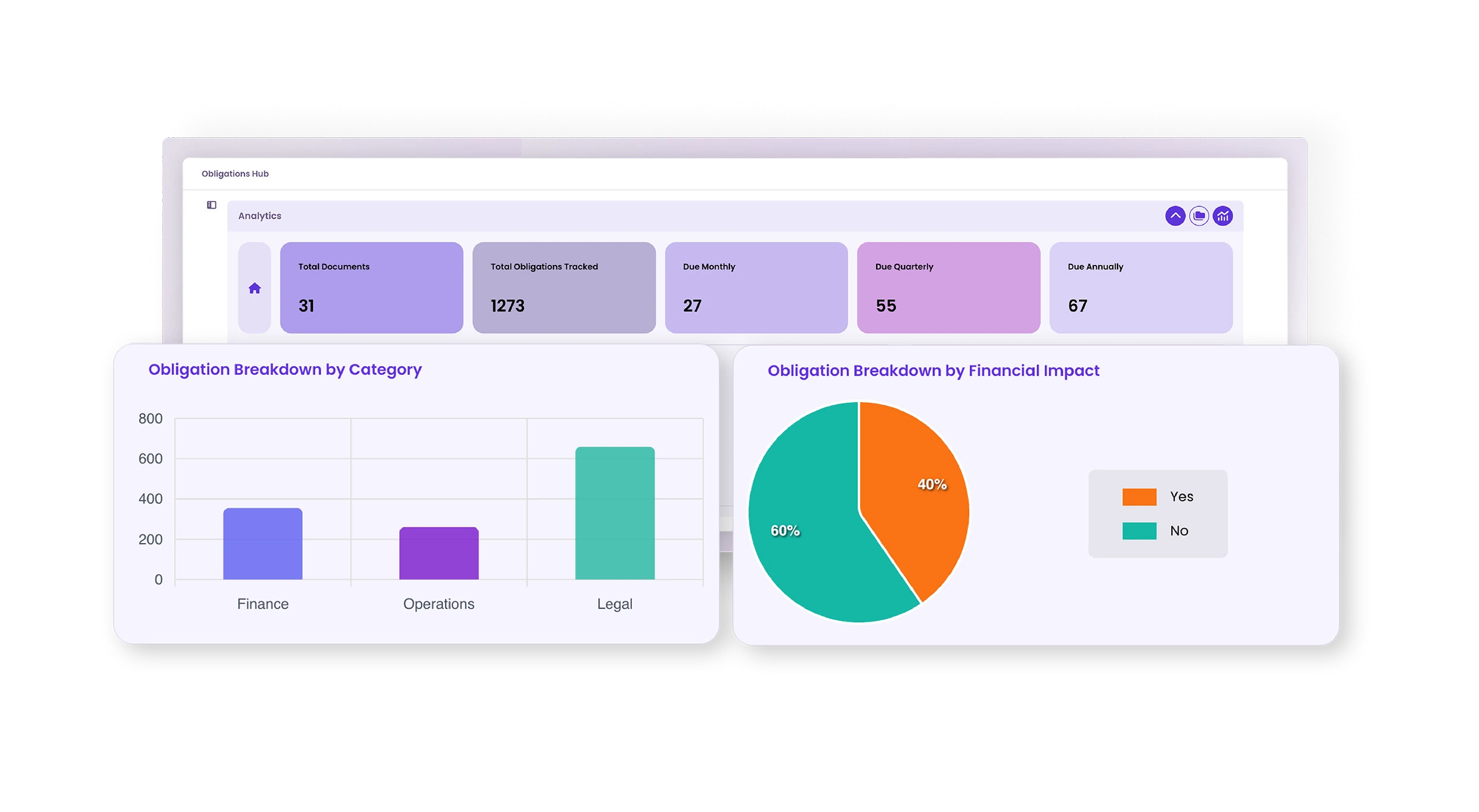Open the documents folder view icon

point(1199,216)
